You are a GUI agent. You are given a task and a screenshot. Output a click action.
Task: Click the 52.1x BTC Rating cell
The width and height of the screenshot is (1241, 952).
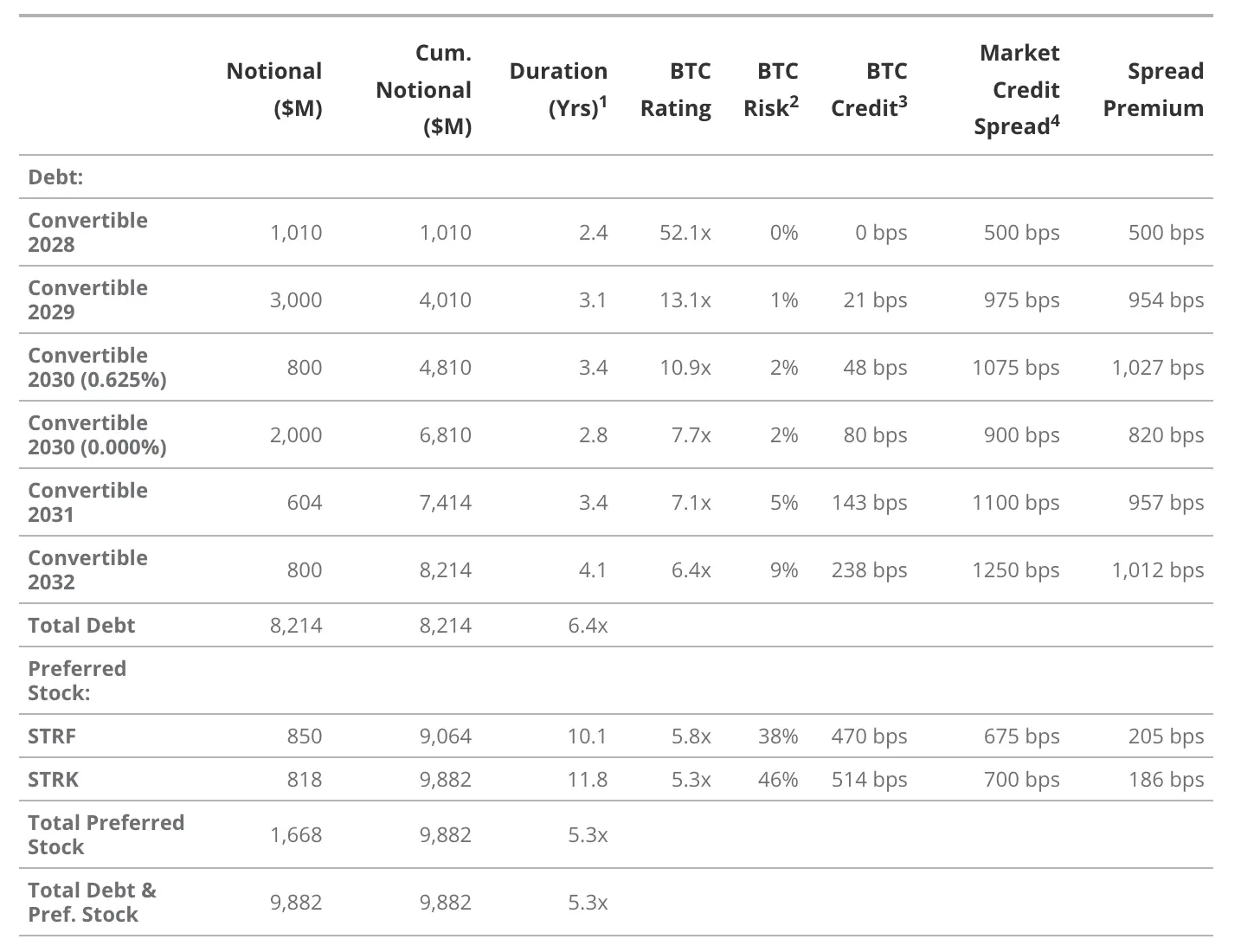click(685, 232)
